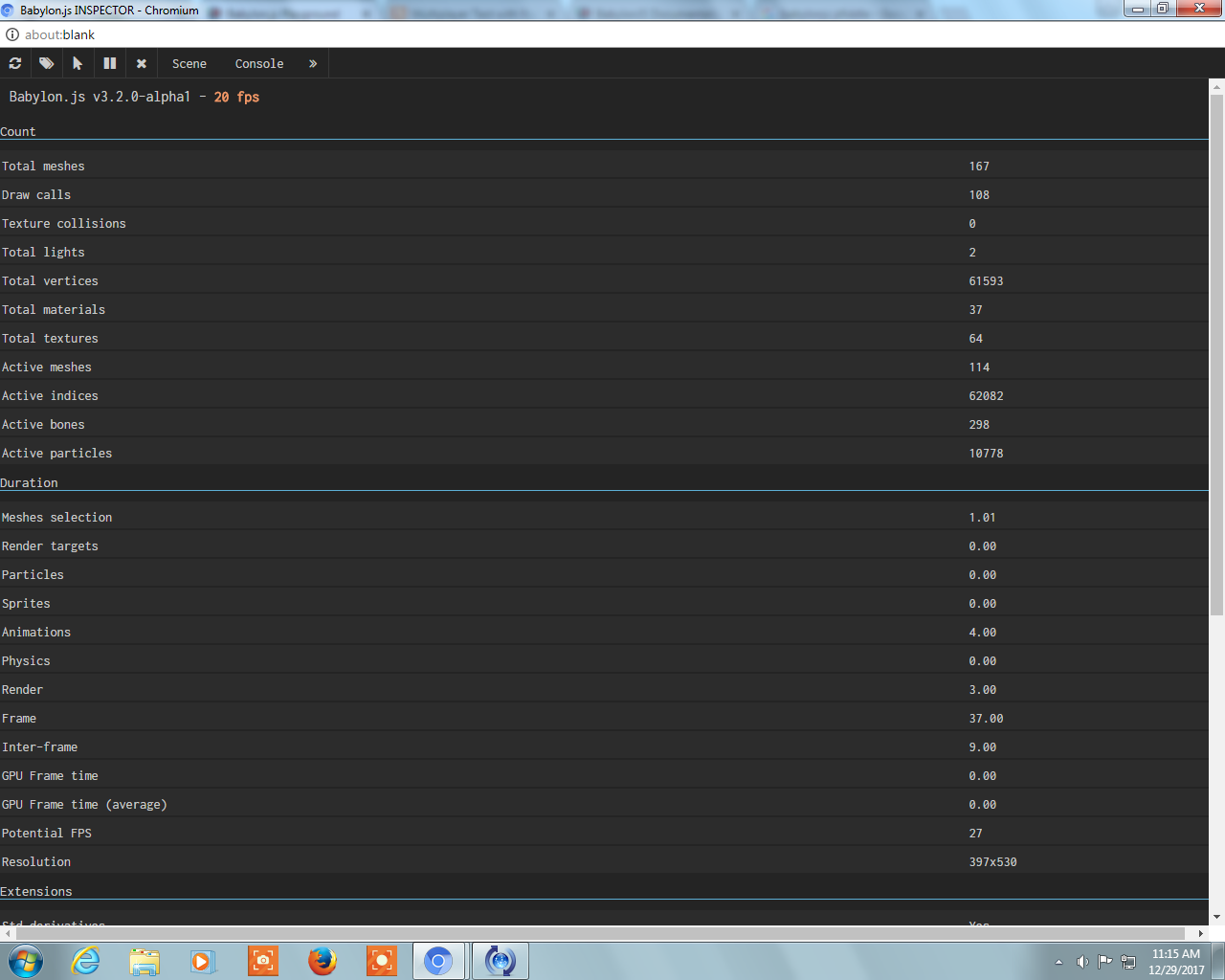Click the Render value 3.00
This screenshot has height=980, width=1225.
pos(982,690)
